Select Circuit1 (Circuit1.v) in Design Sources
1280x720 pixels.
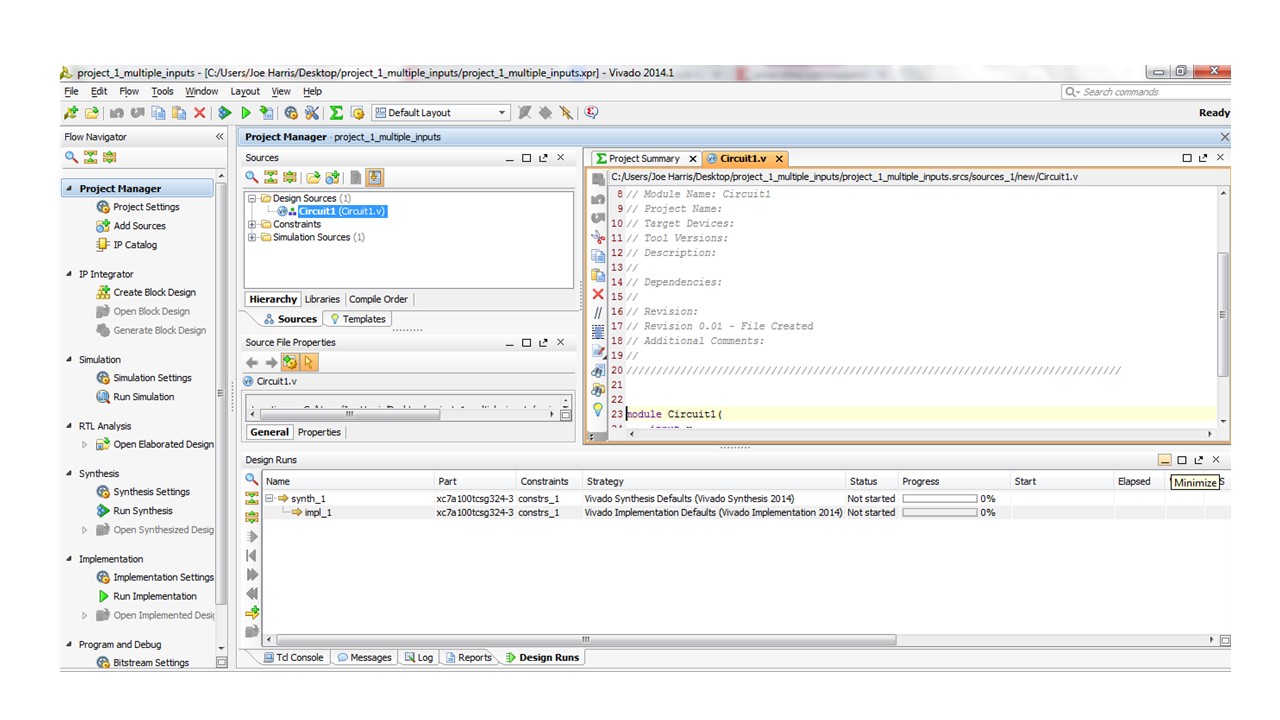click(x=342, y=211)
